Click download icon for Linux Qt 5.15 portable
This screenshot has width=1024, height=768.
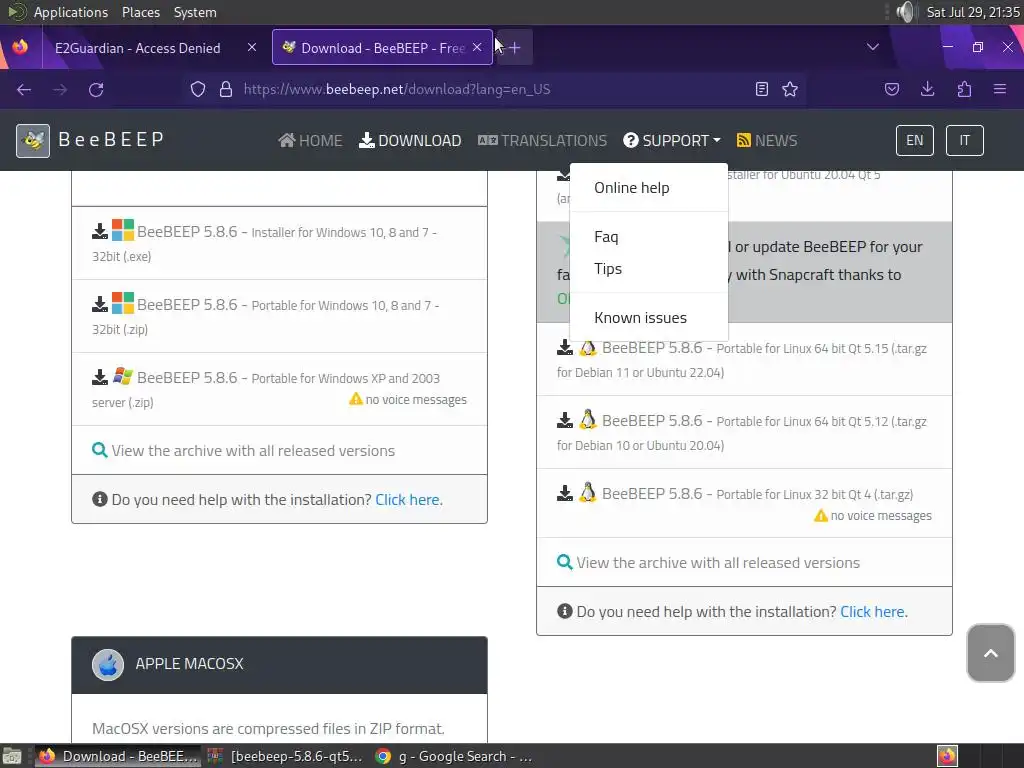click(x=565, y=347)
